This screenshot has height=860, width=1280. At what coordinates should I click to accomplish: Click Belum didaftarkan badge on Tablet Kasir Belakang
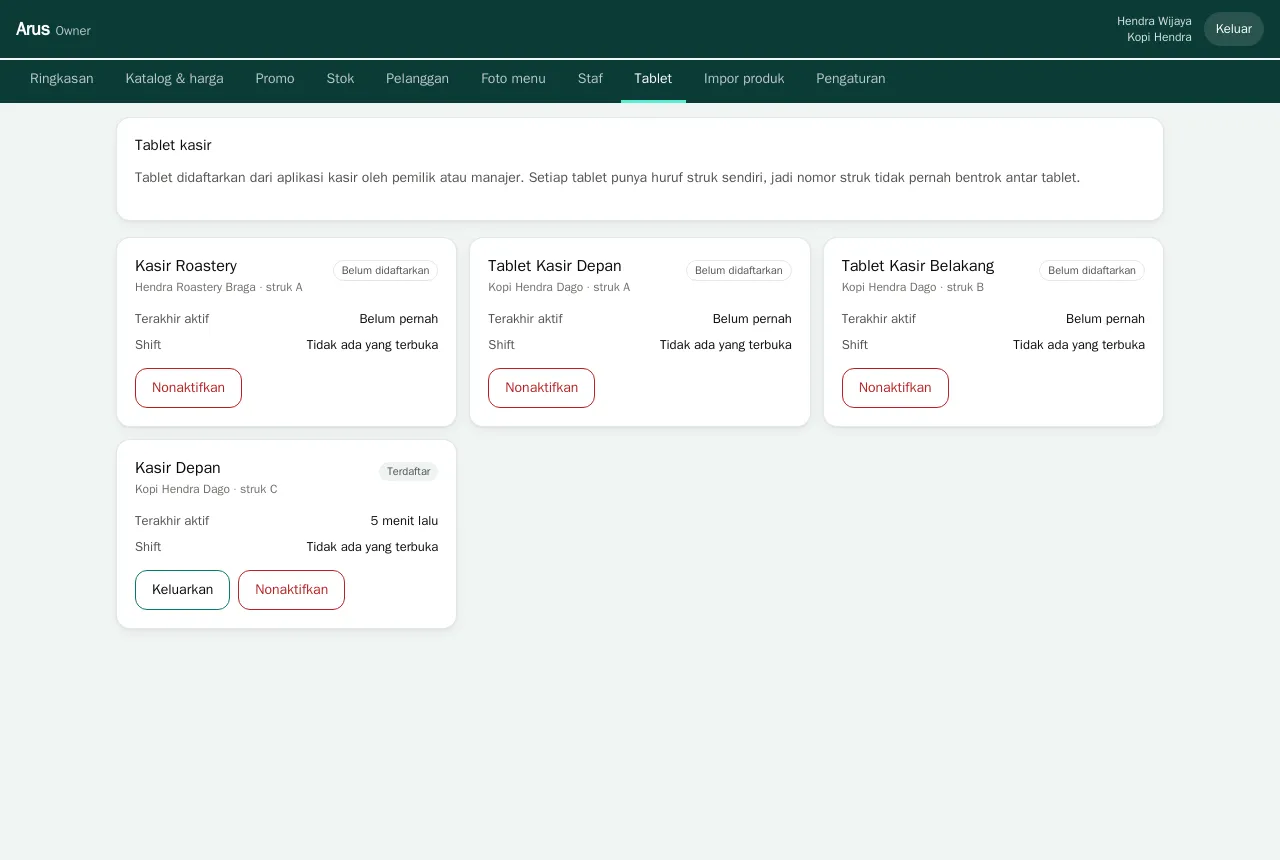pyautogui.click(x=1092, y=270)
